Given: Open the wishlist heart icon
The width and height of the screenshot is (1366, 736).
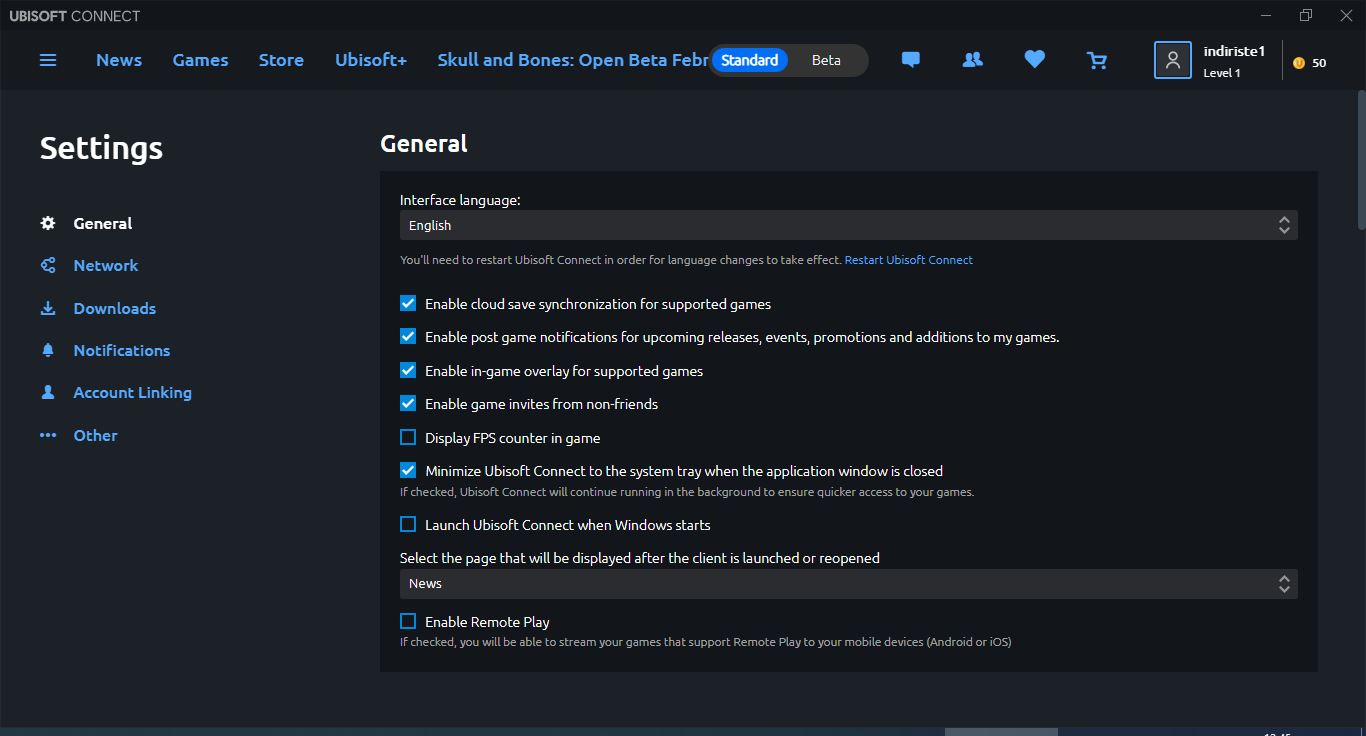Looking at the screenshot, I should (x=1035, y=60).
